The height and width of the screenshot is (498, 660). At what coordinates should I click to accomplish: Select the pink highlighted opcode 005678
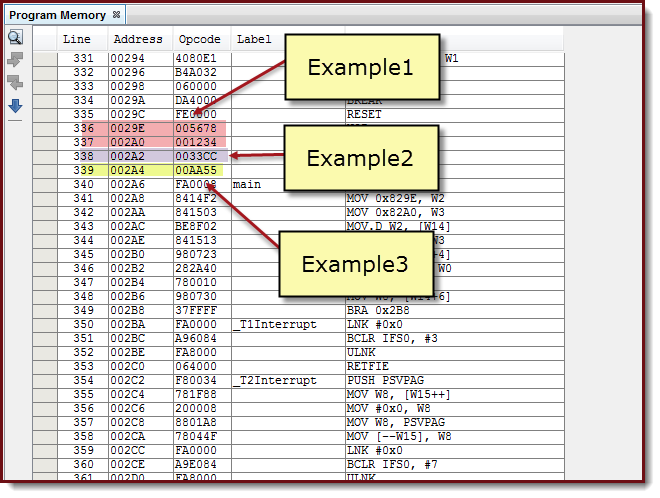[198, 128]
